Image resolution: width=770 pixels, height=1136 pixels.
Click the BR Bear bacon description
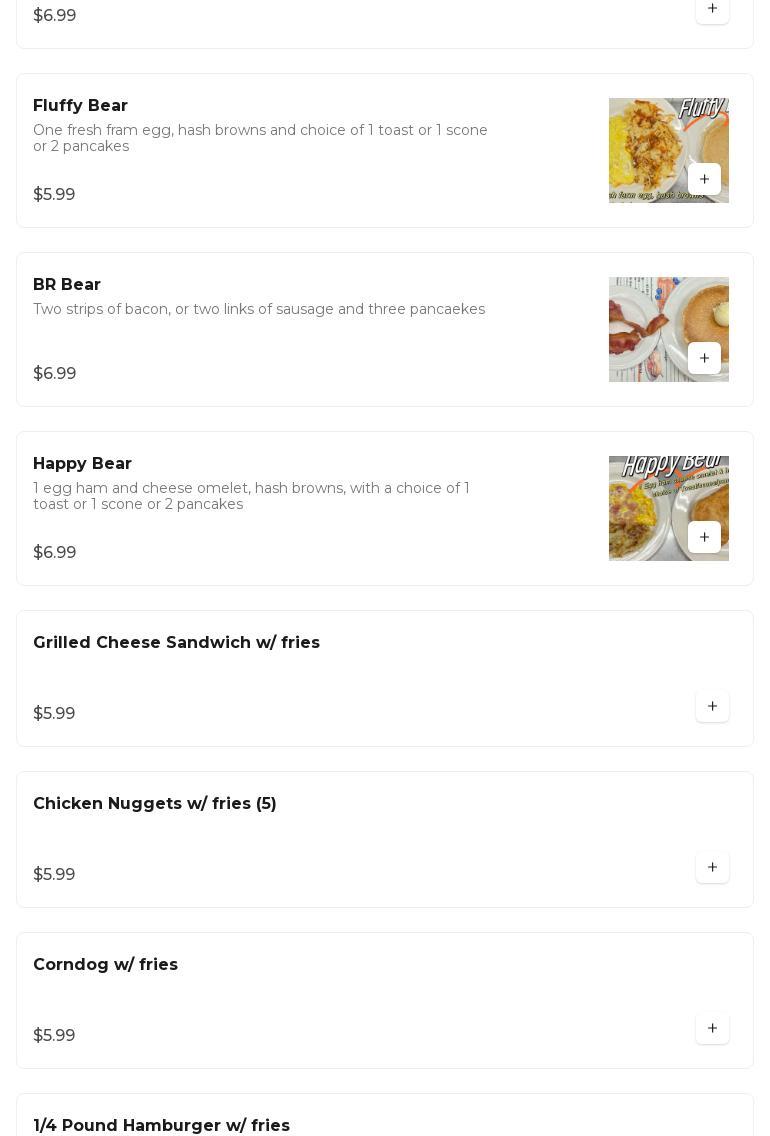(259, 309)
